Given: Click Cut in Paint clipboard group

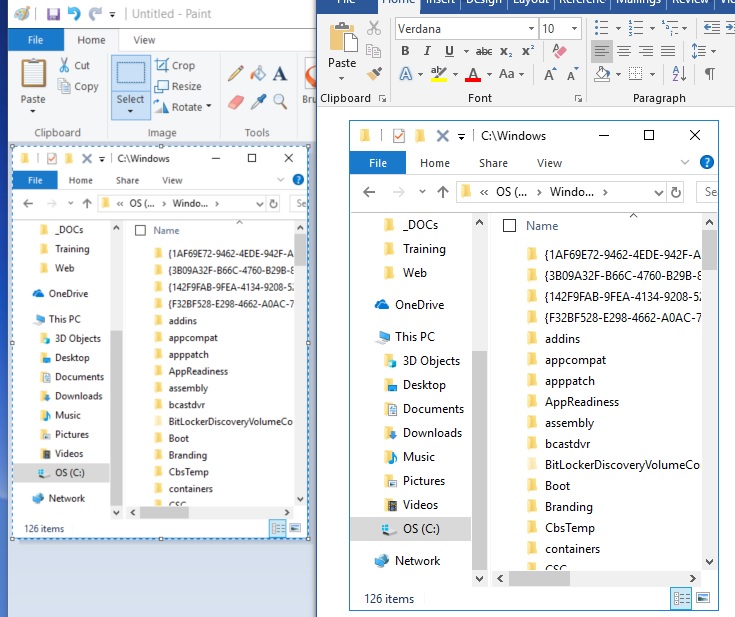Looking at the screenshot, I should point(75,65).
